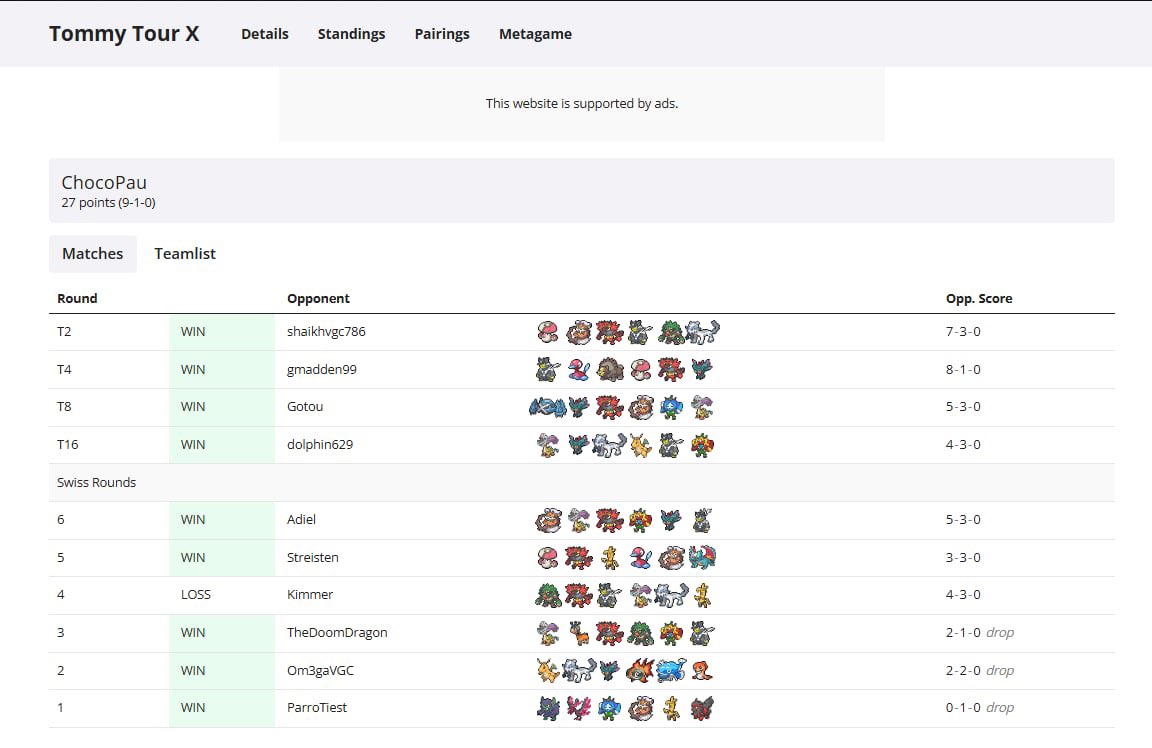Click Amoonguss icon in shaikhvgc786's team
Image resolution: width=1152 pixels, height=748 pixels.
[547, 332]
